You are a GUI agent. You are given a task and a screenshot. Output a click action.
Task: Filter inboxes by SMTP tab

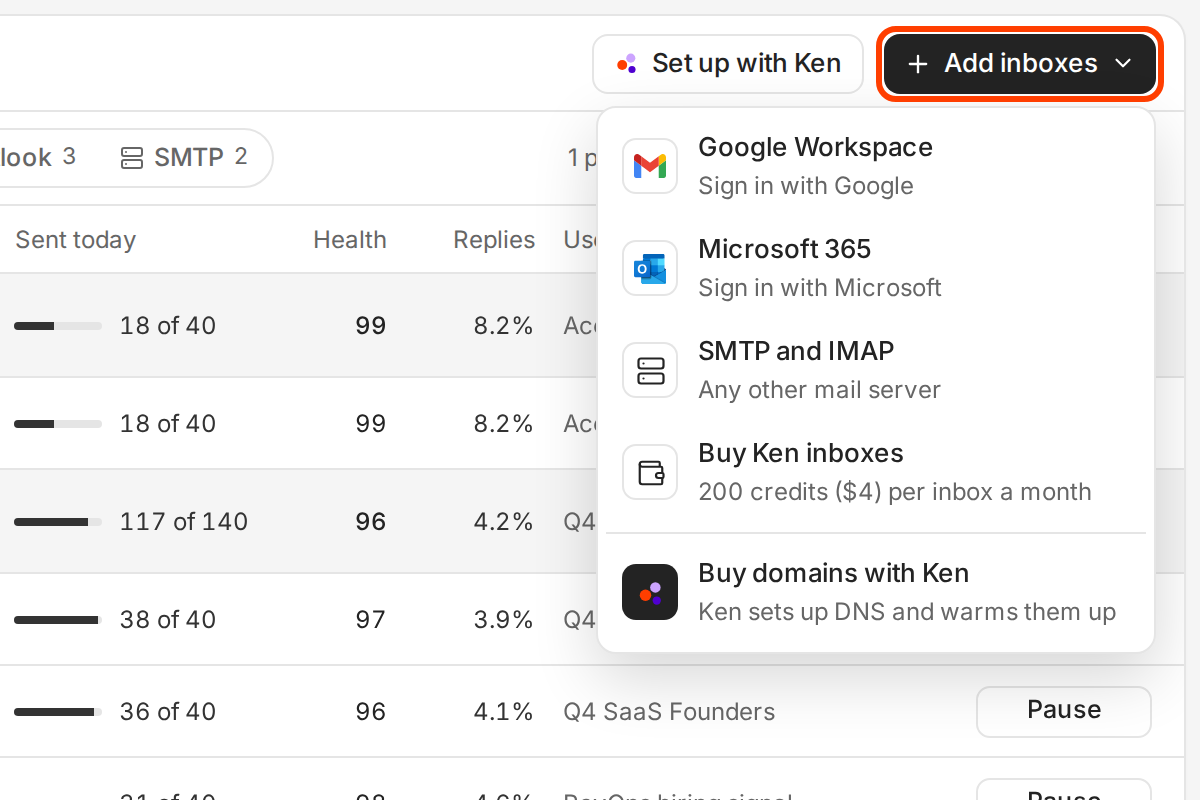pos(184,158)
